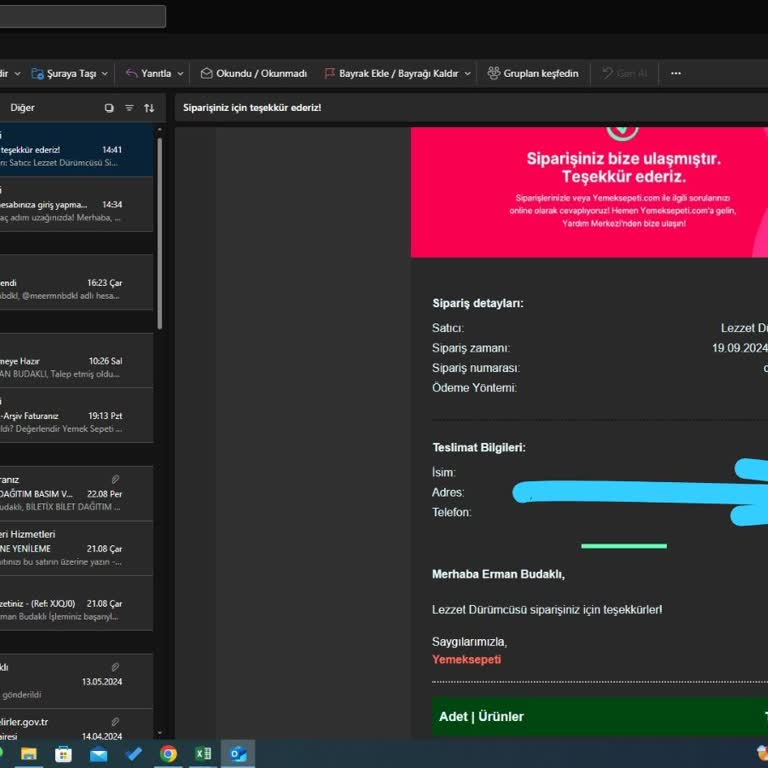Click the Şuraya Taşı move button
This screenshot has width=768, height=768.
coord(63,73)
